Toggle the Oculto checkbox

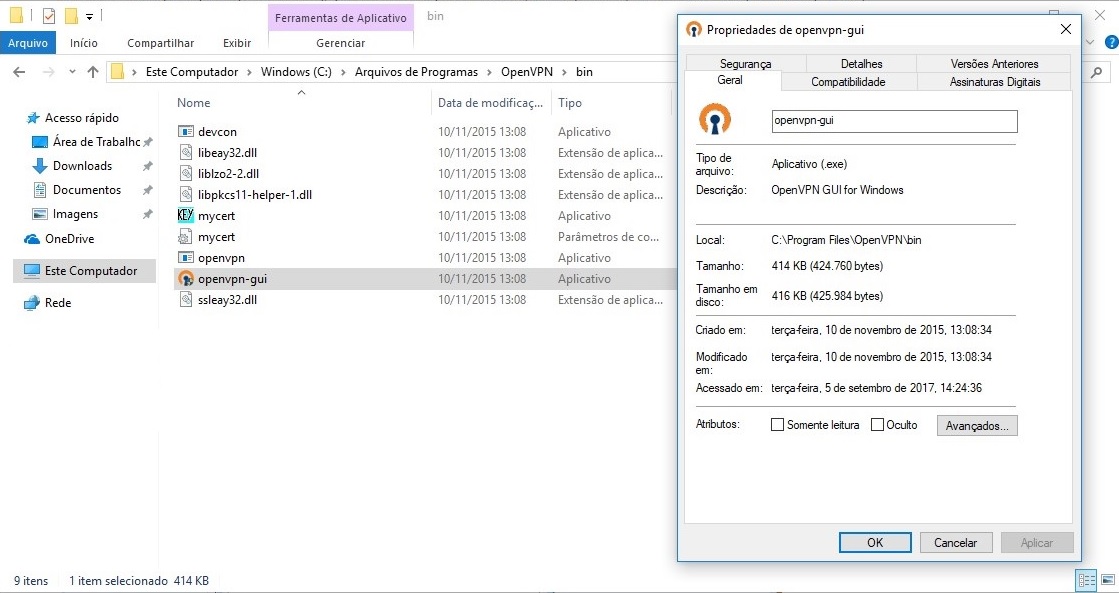pyautogui.click(x=878, y=425)
